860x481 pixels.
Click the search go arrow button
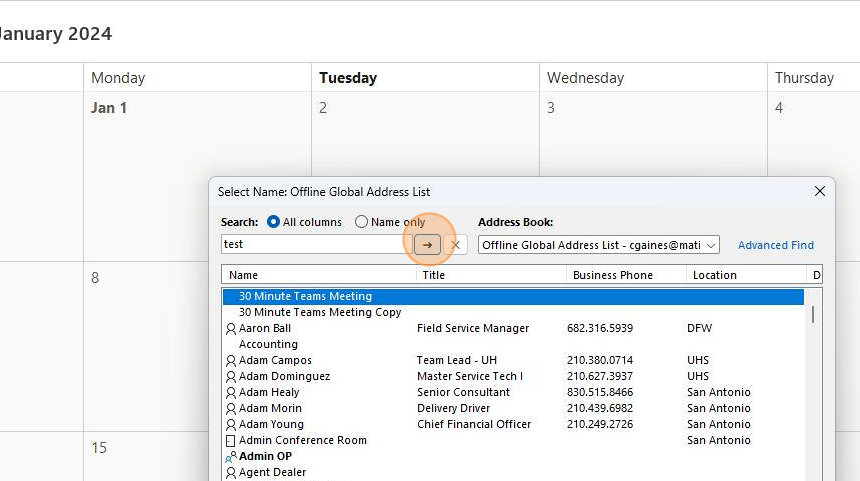[428, 245]
